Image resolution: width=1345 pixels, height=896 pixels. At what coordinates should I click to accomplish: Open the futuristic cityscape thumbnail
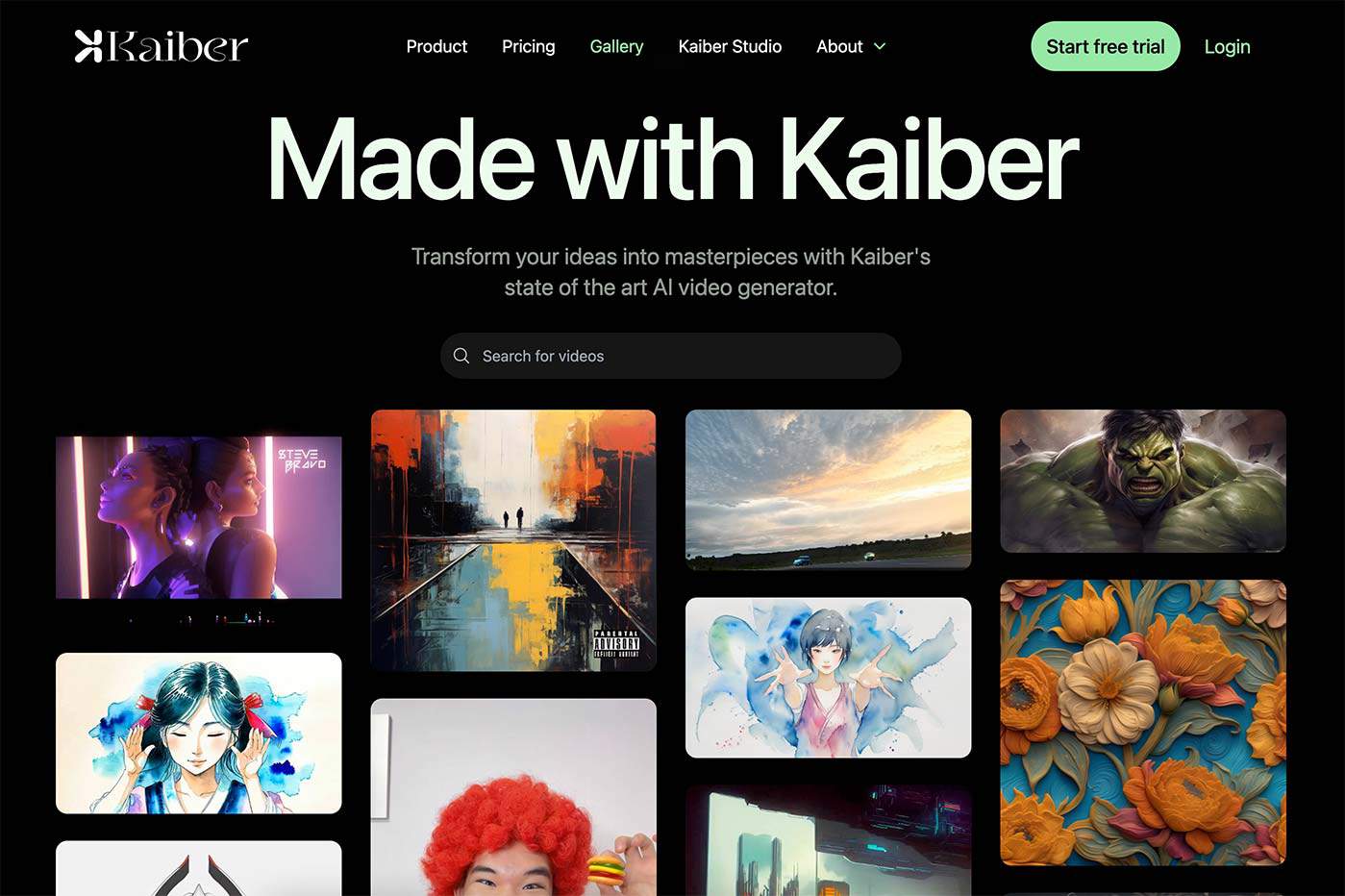[x=829, y=840]
